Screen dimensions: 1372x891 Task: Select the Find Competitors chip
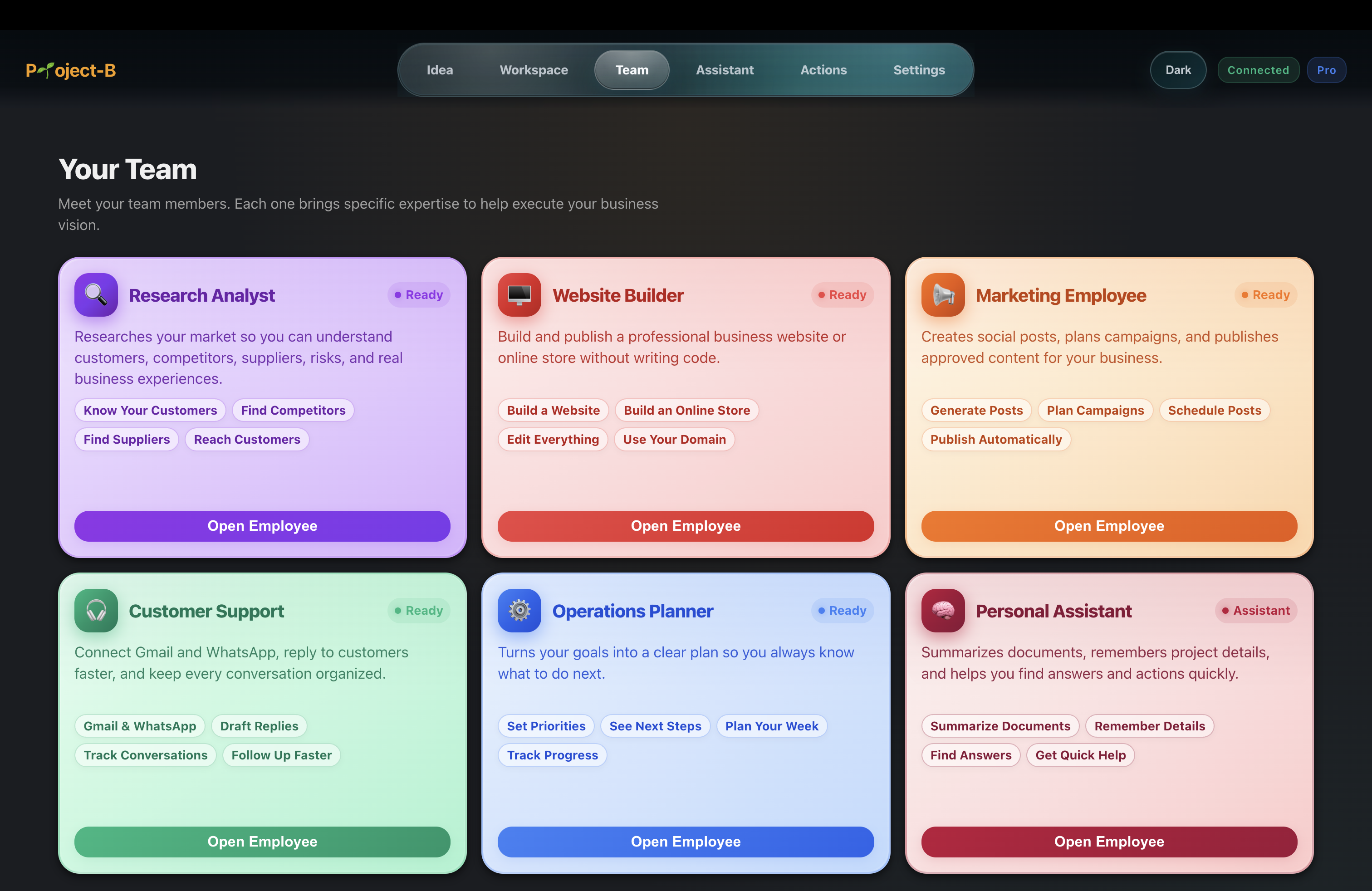pos(293,410)
